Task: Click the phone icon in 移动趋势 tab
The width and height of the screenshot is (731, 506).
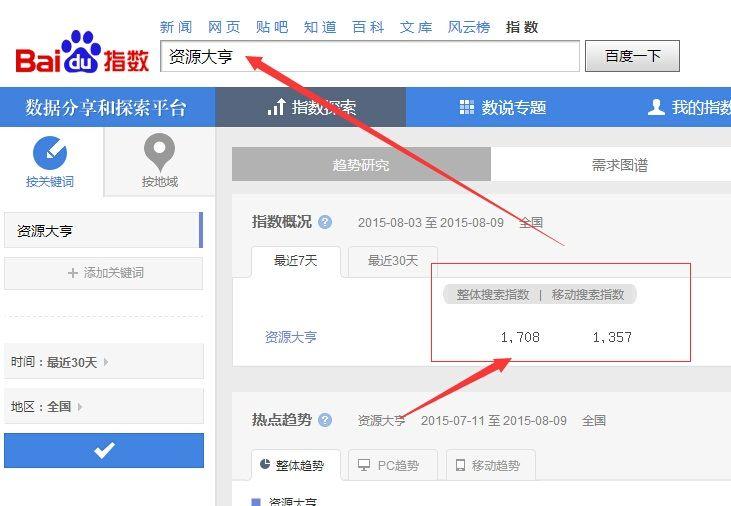Action: (460, 465)
